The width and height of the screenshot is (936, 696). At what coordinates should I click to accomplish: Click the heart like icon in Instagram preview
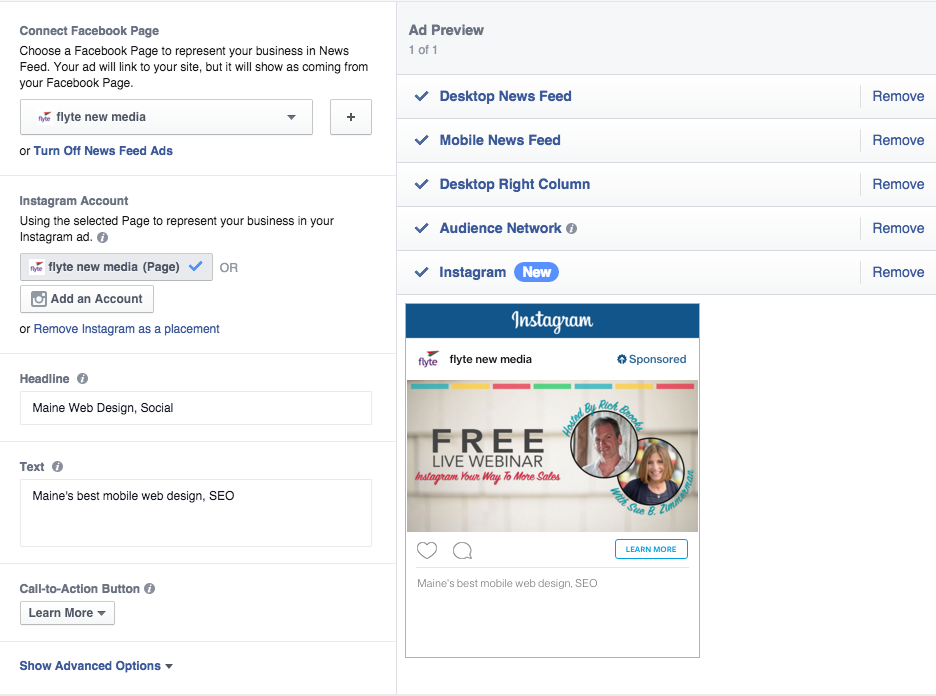coord(427,550)
